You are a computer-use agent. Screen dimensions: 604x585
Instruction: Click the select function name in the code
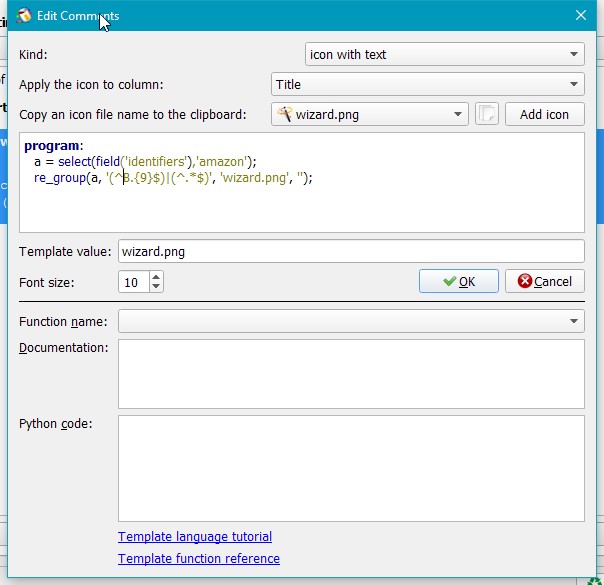click(x=75, y=161)
